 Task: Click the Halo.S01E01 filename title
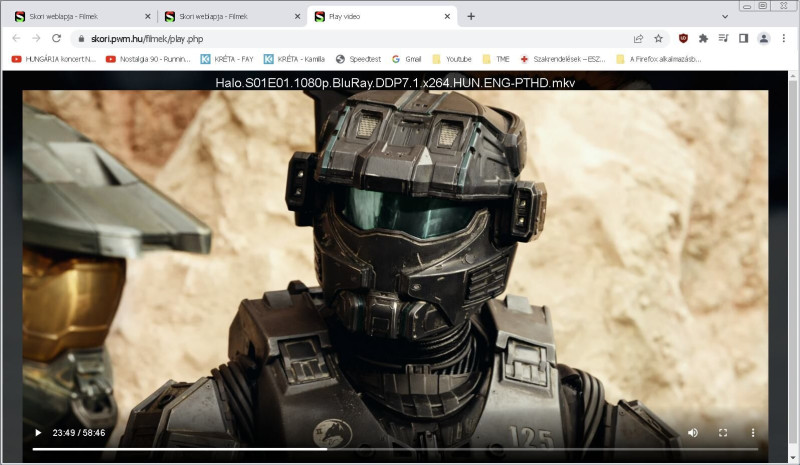[395, 83]
